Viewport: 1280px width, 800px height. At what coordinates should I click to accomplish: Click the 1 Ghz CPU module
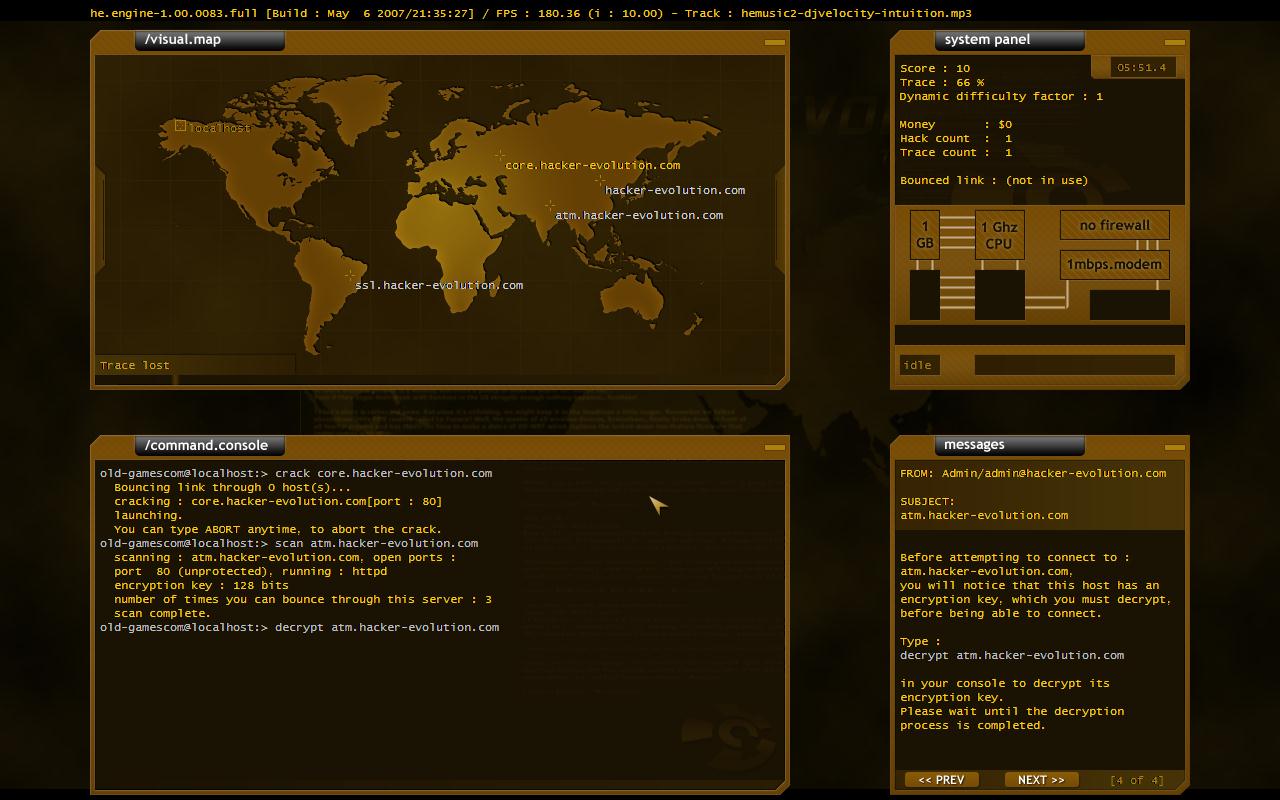999,235
